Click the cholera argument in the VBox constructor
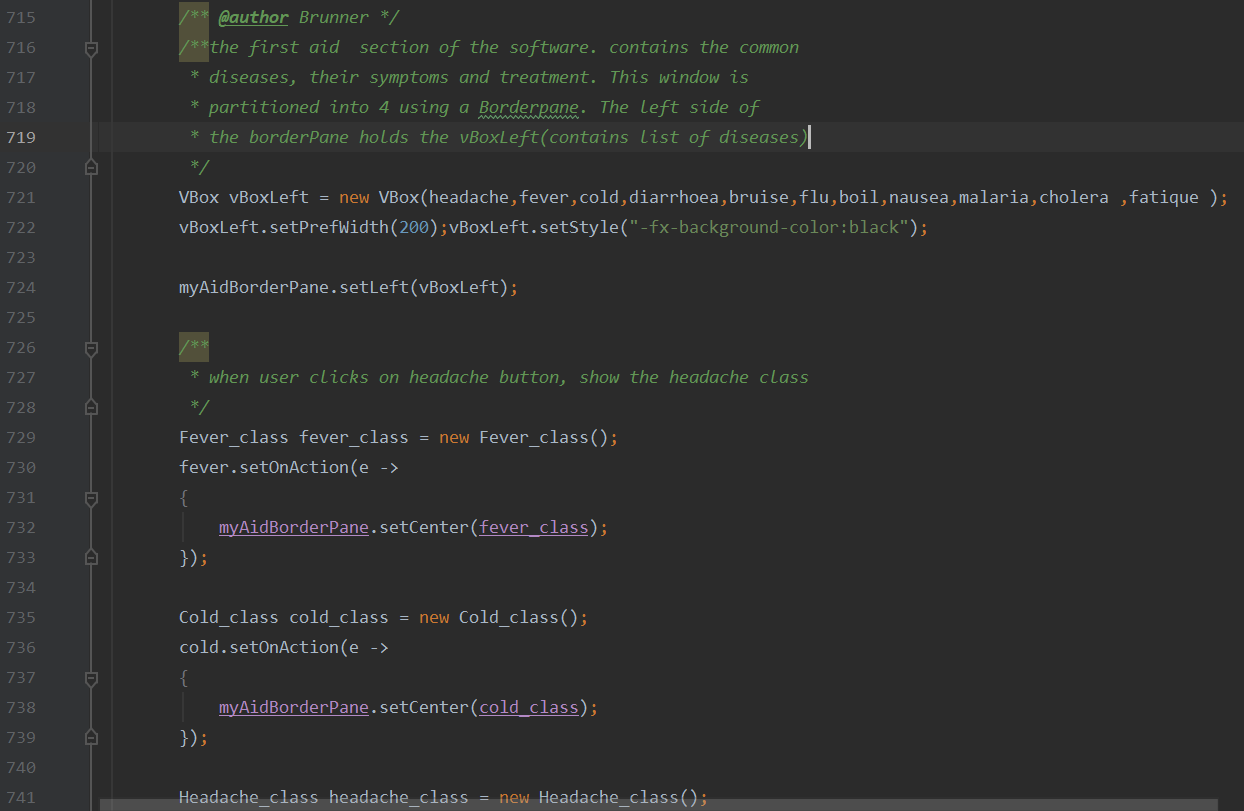The height and width of the screenshot is (811, 1244). point(1074,197)
